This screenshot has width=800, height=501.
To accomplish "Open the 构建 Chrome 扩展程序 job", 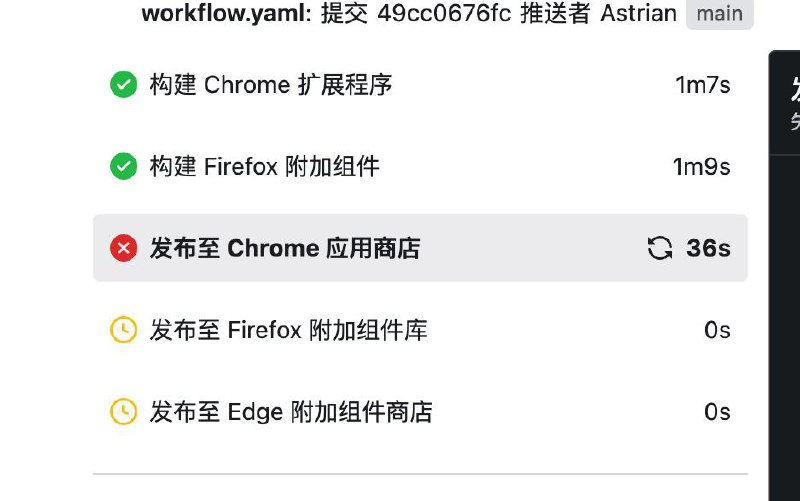I will (x=420, y=85).
